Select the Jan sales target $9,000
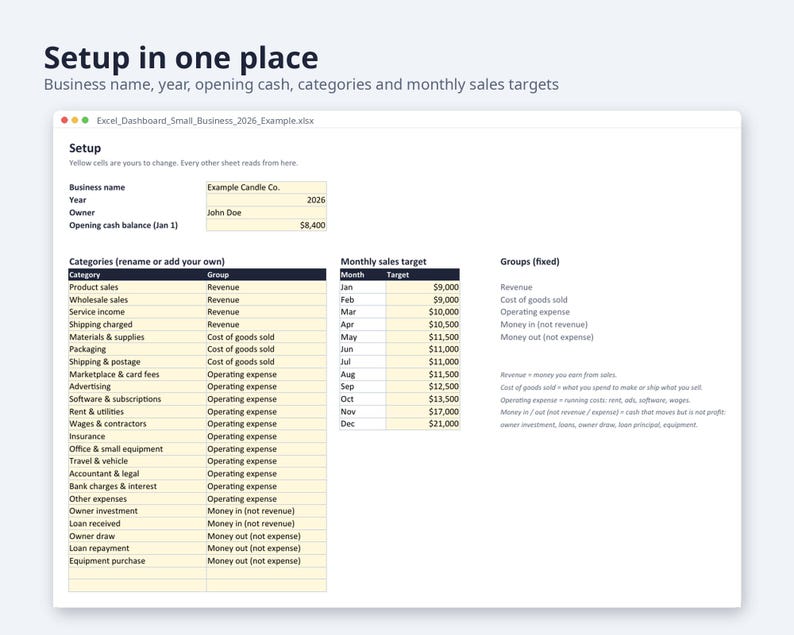Image resolution: width=794 pixels, height=635 pixels. pyautogui.click(x=423, y=287)
